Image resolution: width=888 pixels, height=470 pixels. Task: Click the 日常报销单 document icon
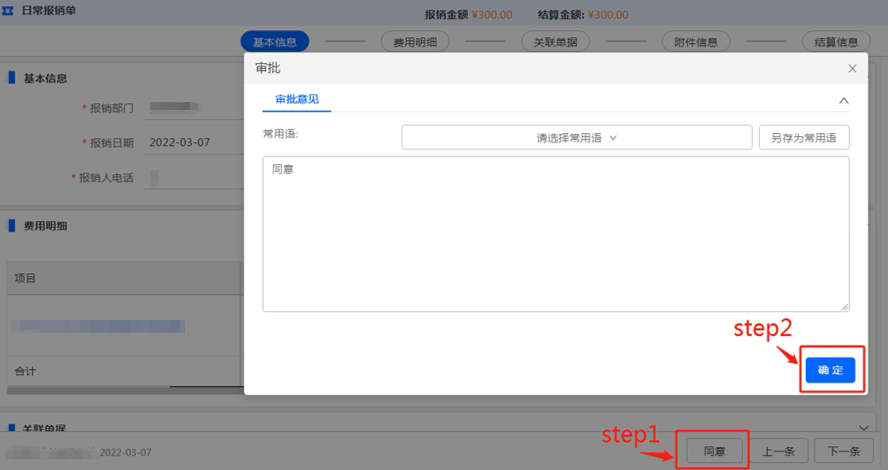pos(10,10)
